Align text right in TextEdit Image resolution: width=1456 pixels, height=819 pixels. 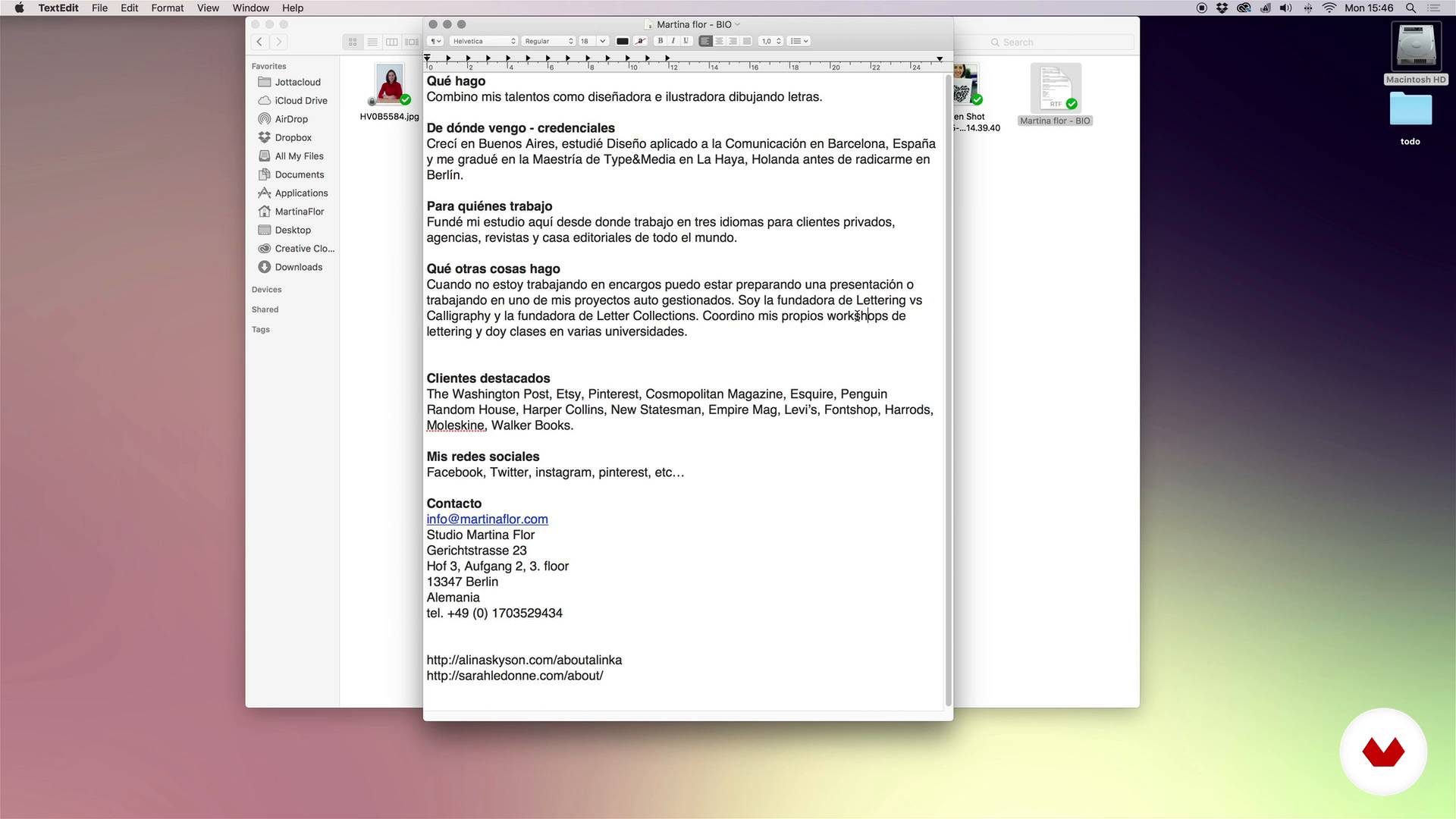tap(733, 41)
